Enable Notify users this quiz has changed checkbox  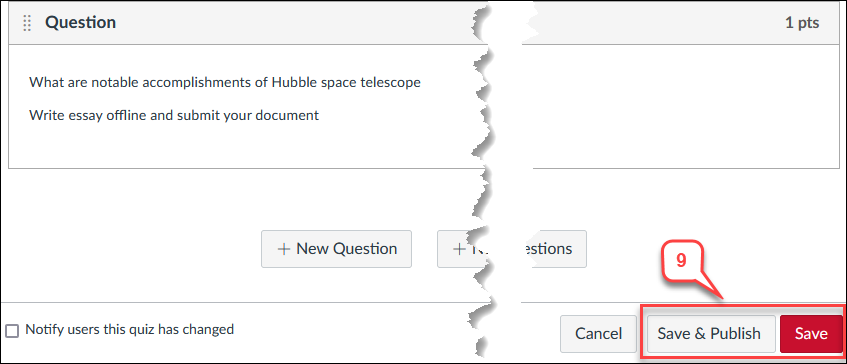(x=12, y=330)
